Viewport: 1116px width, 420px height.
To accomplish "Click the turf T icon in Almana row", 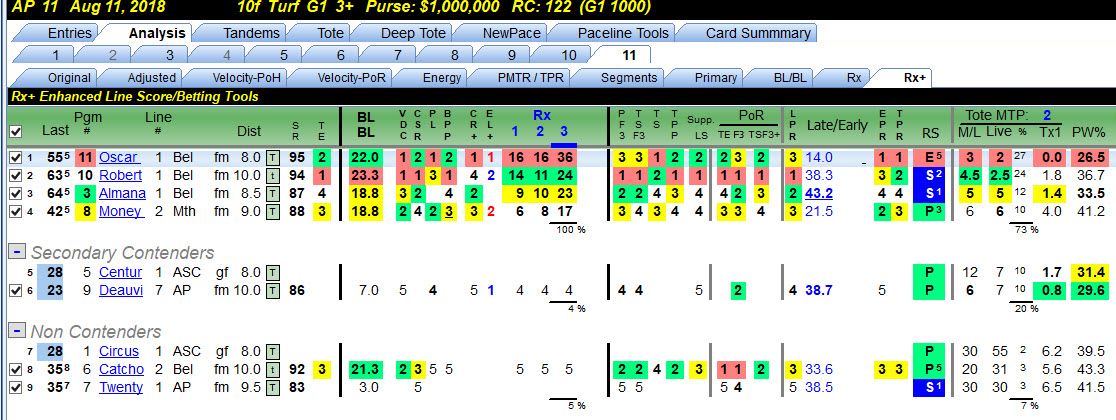I will point(273,193).
